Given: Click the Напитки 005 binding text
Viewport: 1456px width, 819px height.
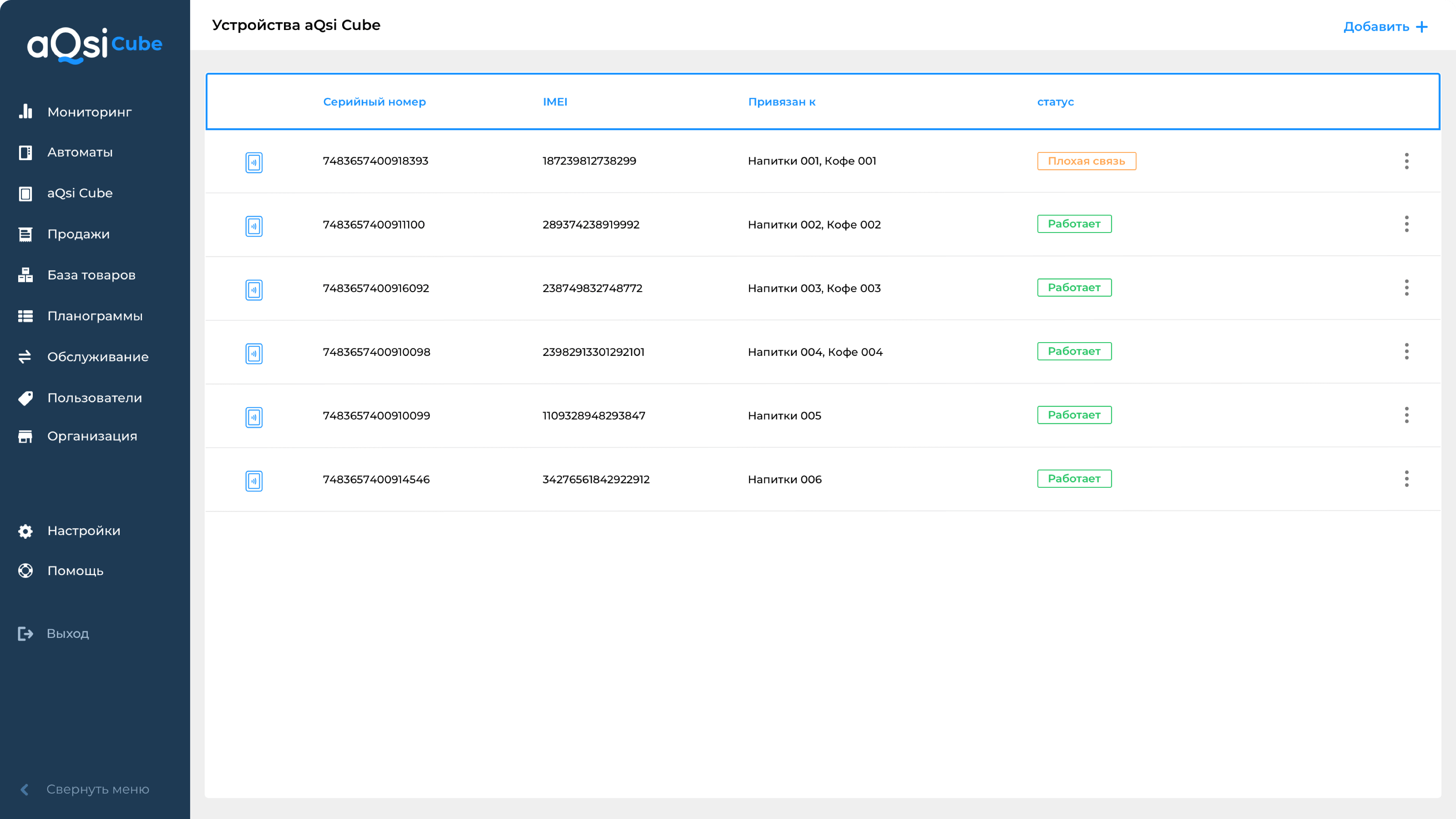Looking at the screenshot, I should 785,416.
